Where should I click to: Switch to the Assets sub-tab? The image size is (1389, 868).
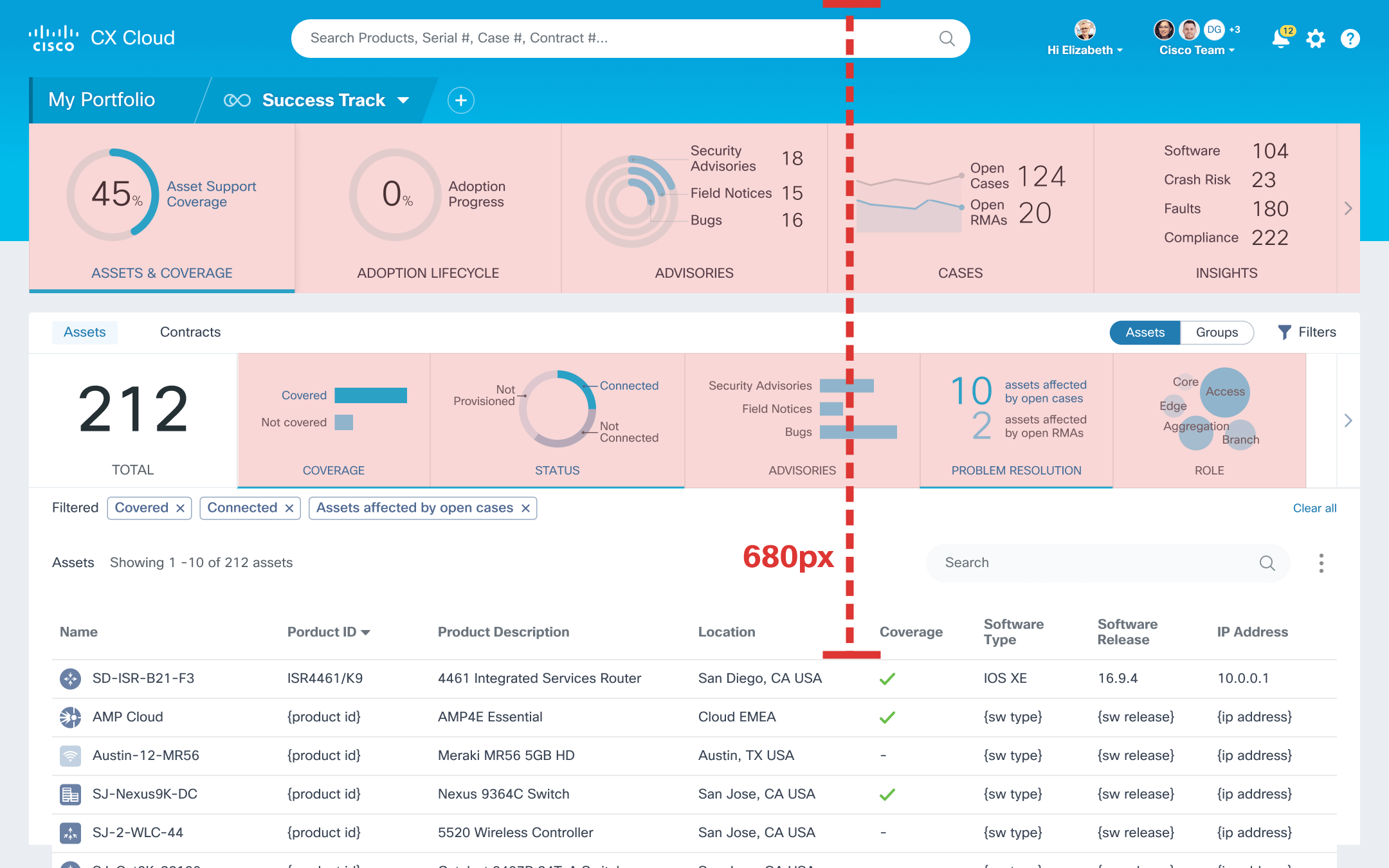85,332
